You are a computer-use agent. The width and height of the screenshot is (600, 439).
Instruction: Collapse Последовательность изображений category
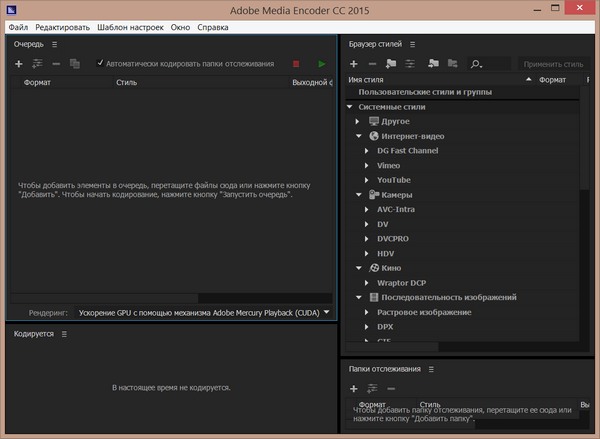click(x=359, y=297)
